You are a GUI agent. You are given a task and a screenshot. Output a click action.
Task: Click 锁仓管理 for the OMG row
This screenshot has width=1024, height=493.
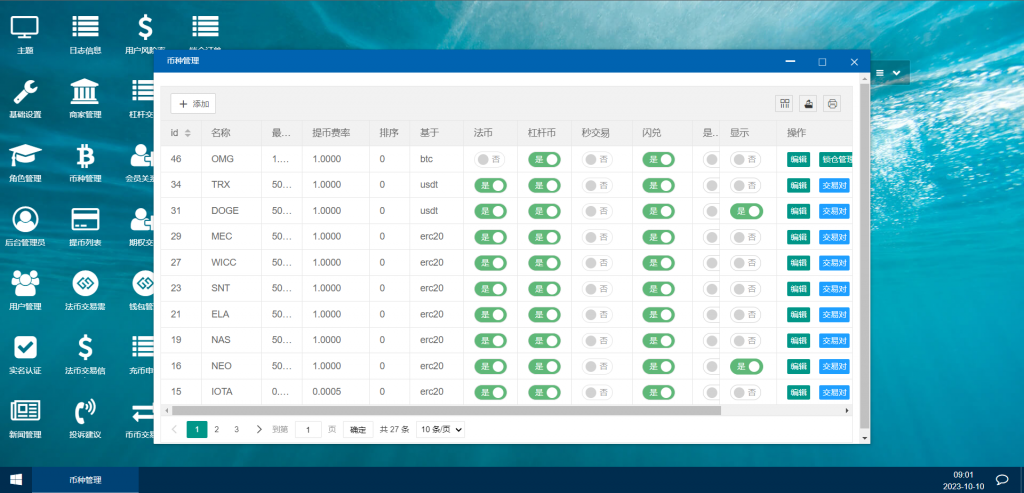click(836, 159)
